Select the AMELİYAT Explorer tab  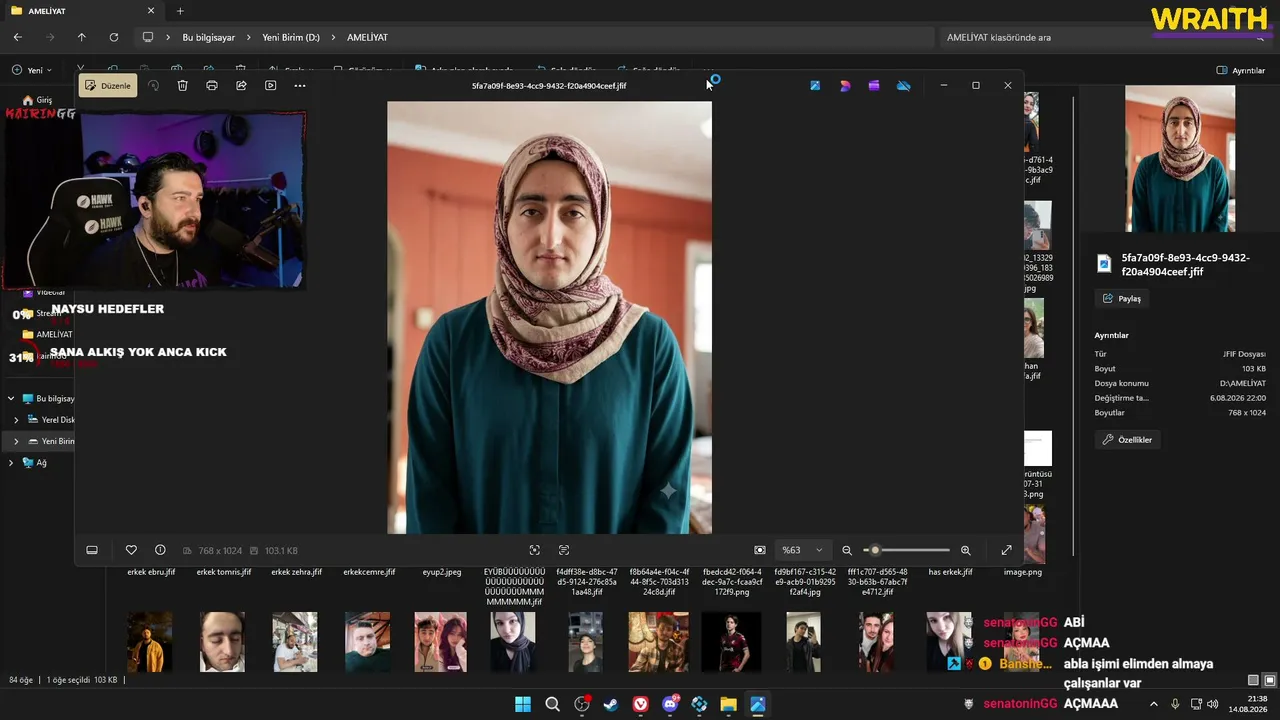coord(82,11)
